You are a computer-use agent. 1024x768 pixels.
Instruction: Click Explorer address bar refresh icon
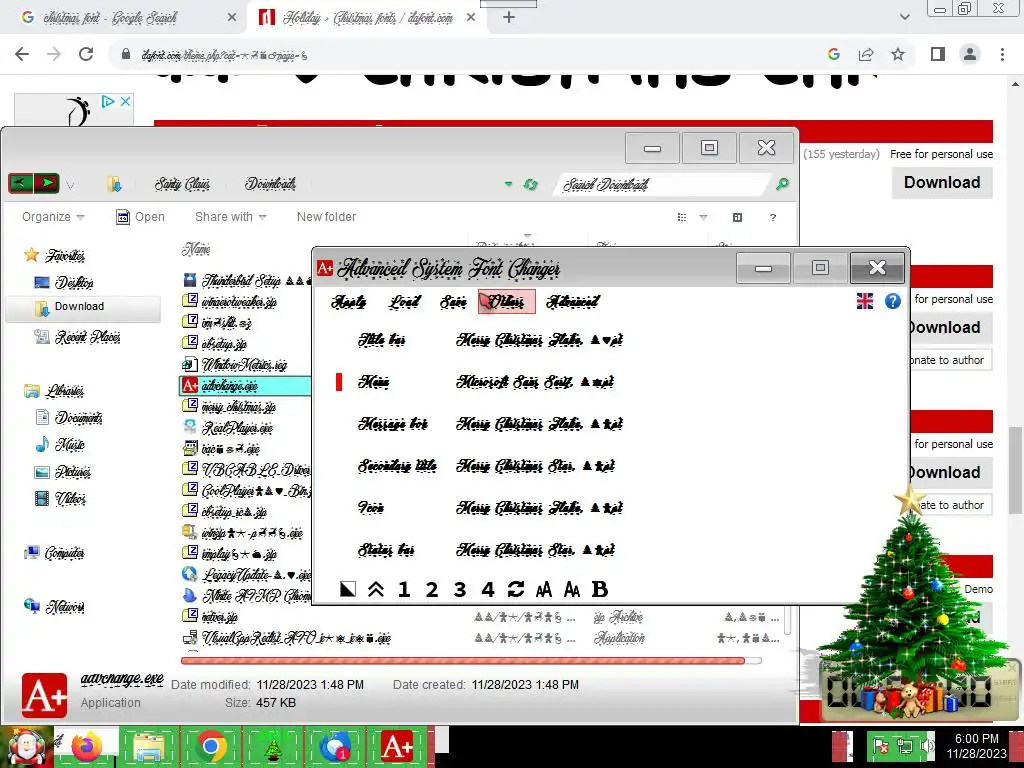click(x=530, y=185)
